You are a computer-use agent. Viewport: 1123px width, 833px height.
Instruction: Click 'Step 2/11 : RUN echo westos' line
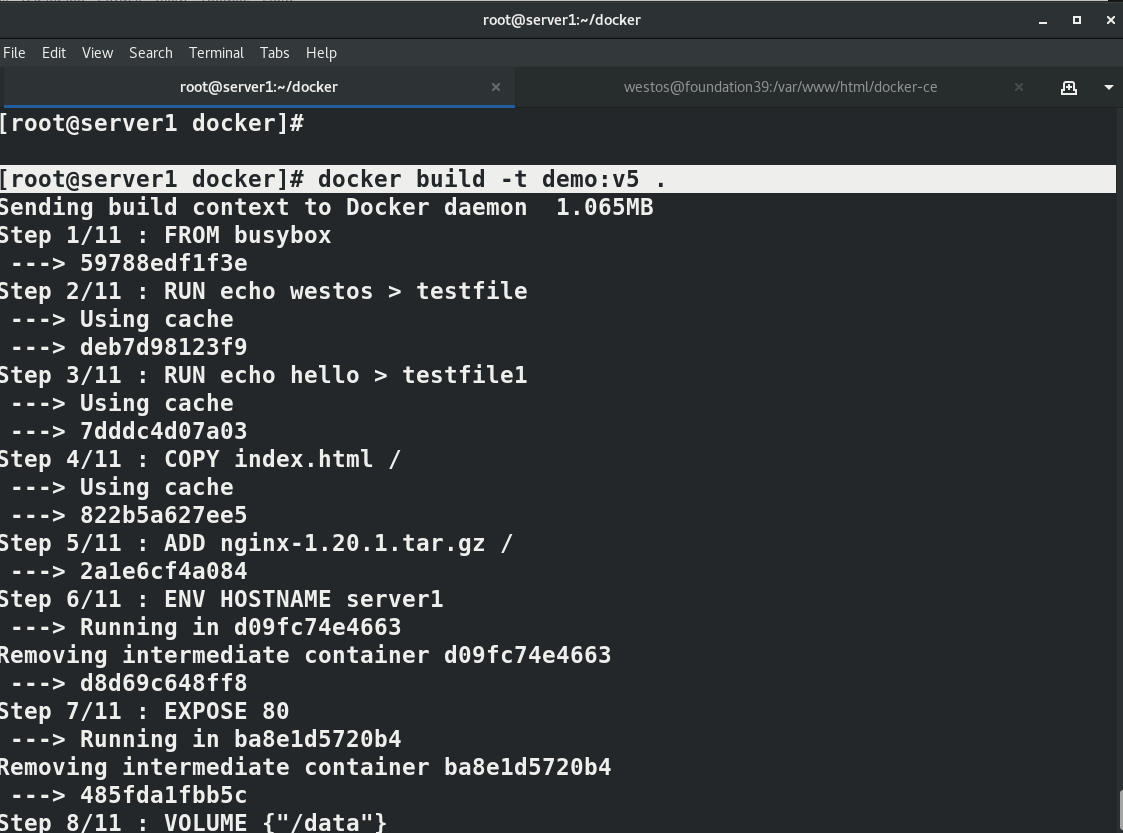pos(264,291)
